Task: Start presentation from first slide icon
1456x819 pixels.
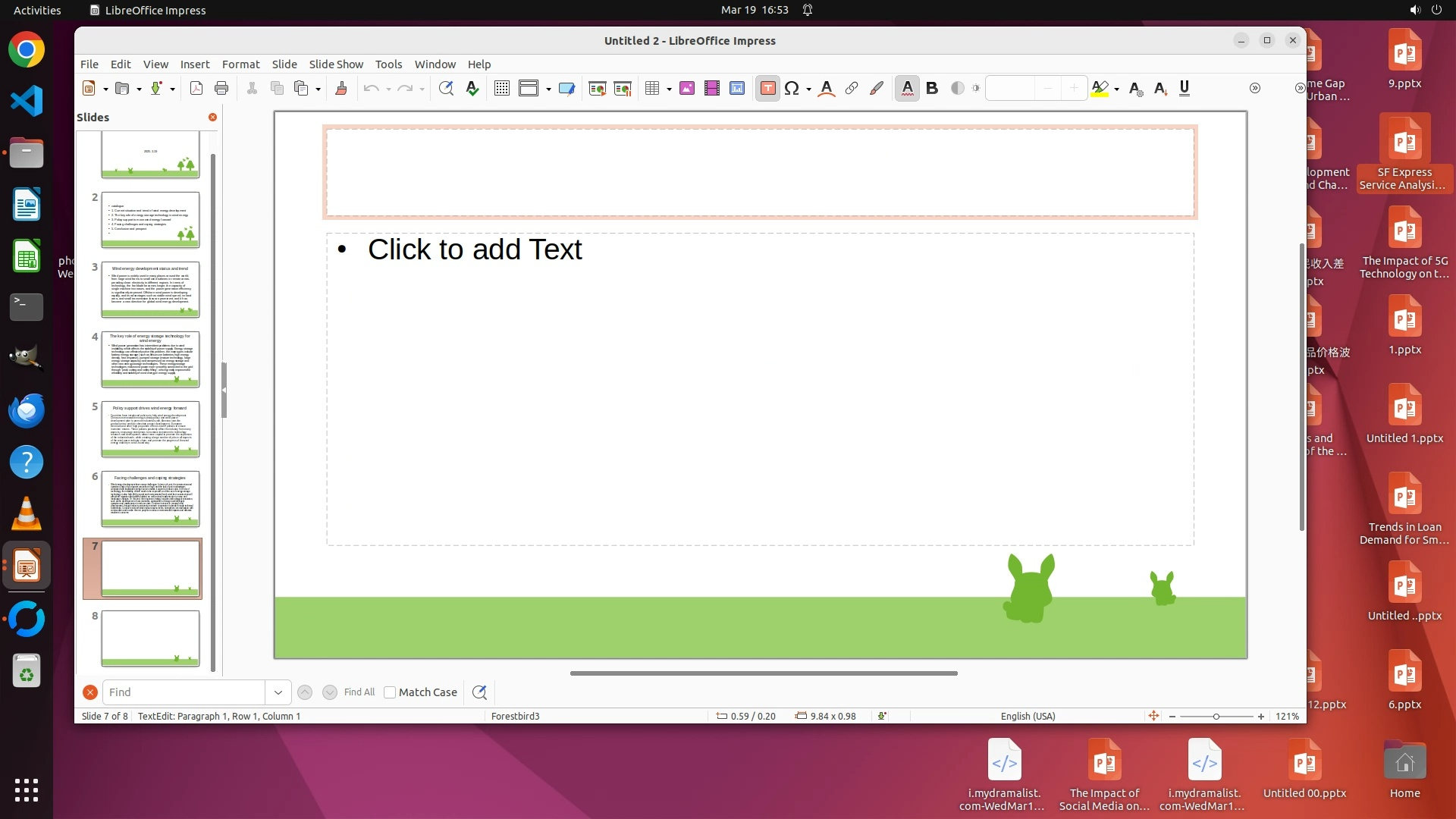Action: point(597,89)
